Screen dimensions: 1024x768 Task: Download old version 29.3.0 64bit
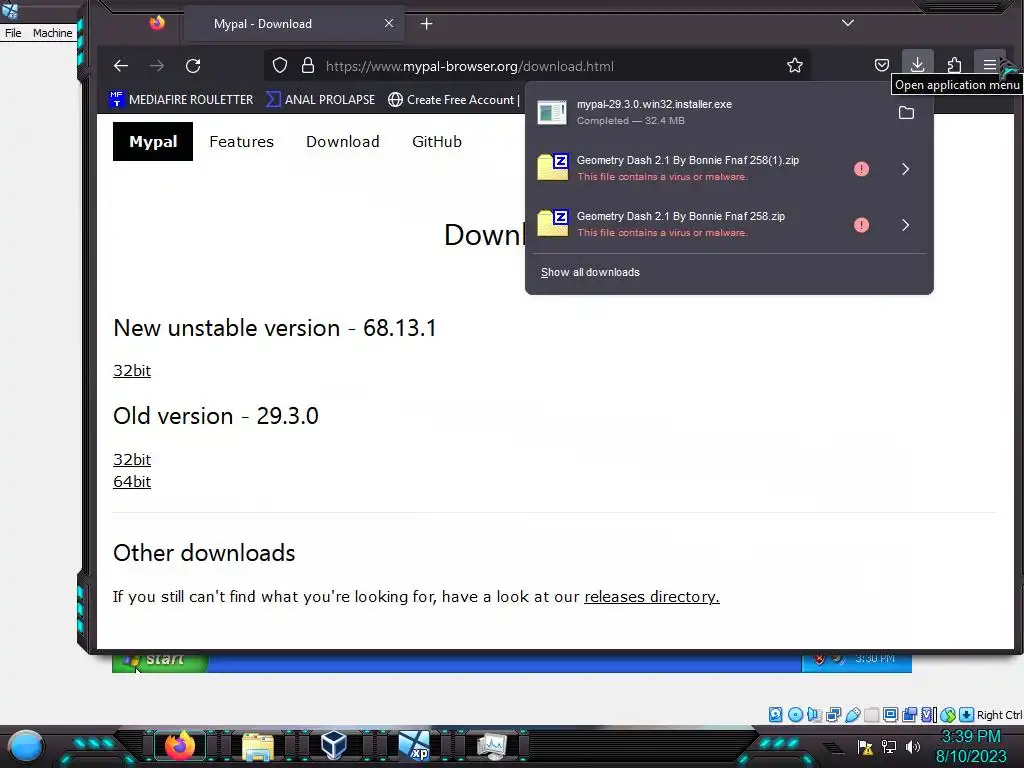132,481
